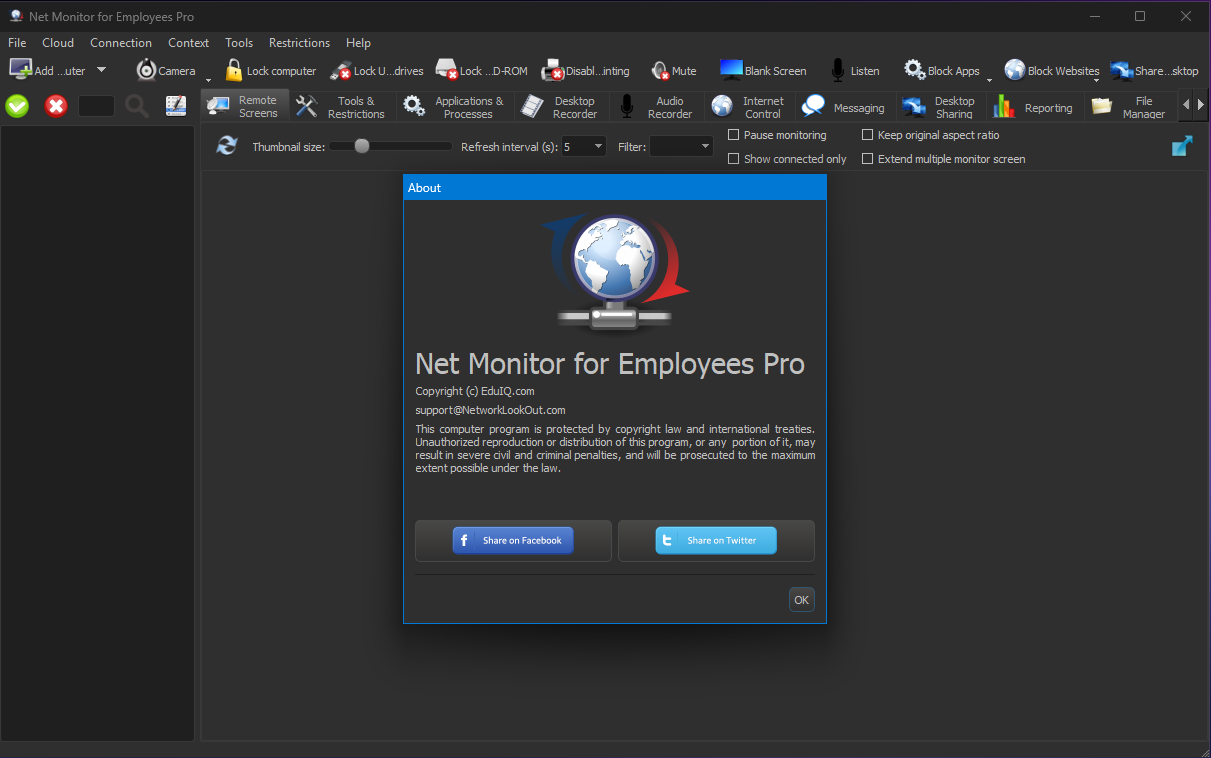Click the empty input box beside the red X
Viewport: 1211px width, 758px height.
pos(96,106)
